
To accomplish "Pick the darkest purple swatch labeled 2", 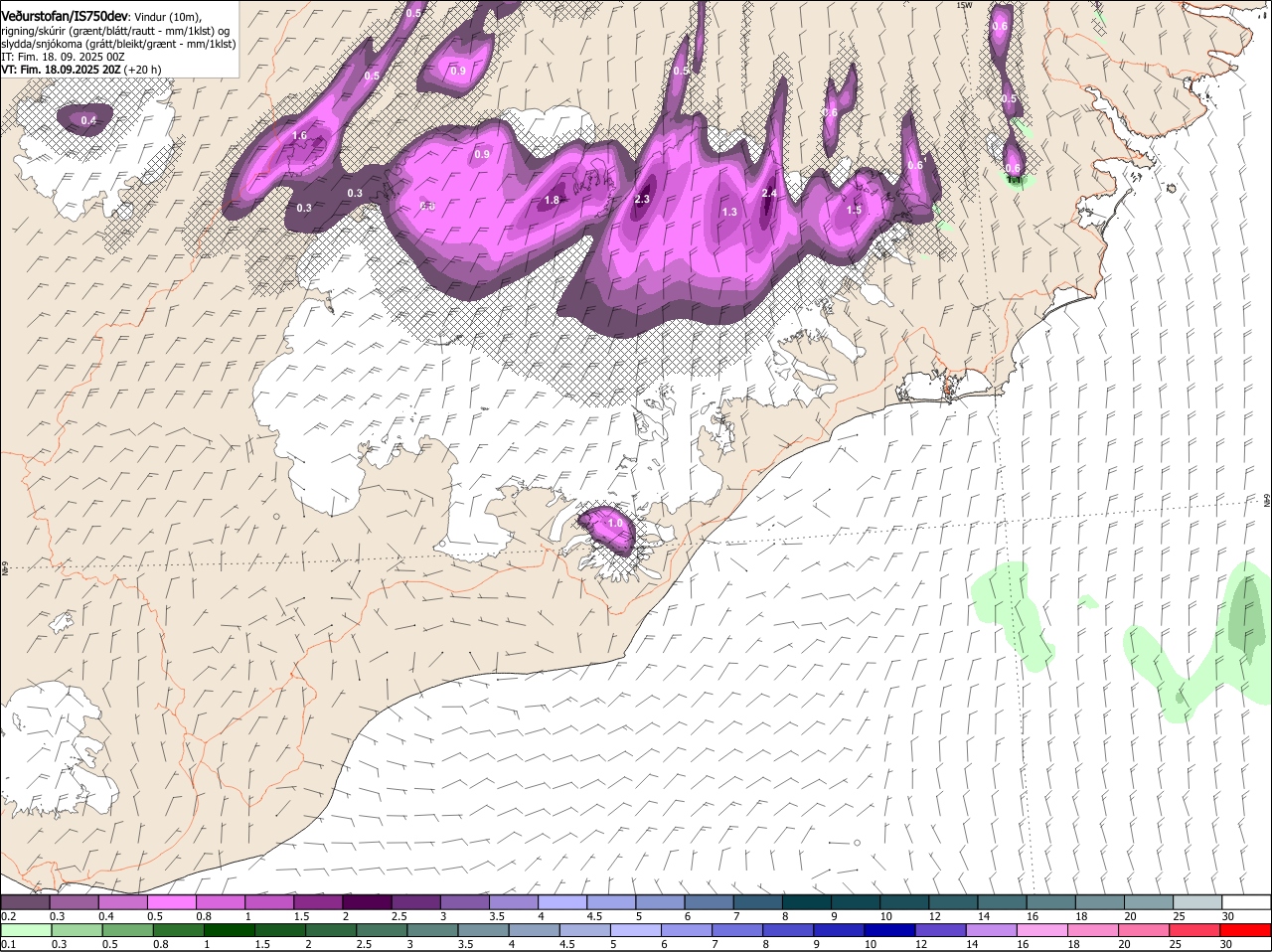I will coord(366,902).
